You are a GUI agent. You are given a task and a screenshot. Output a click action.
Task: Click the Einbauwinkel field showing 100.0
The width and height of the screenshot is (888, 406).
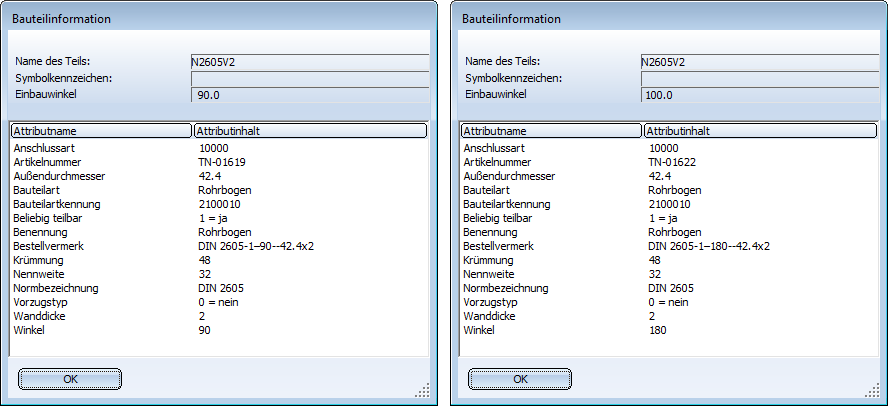tap(759, 95)
